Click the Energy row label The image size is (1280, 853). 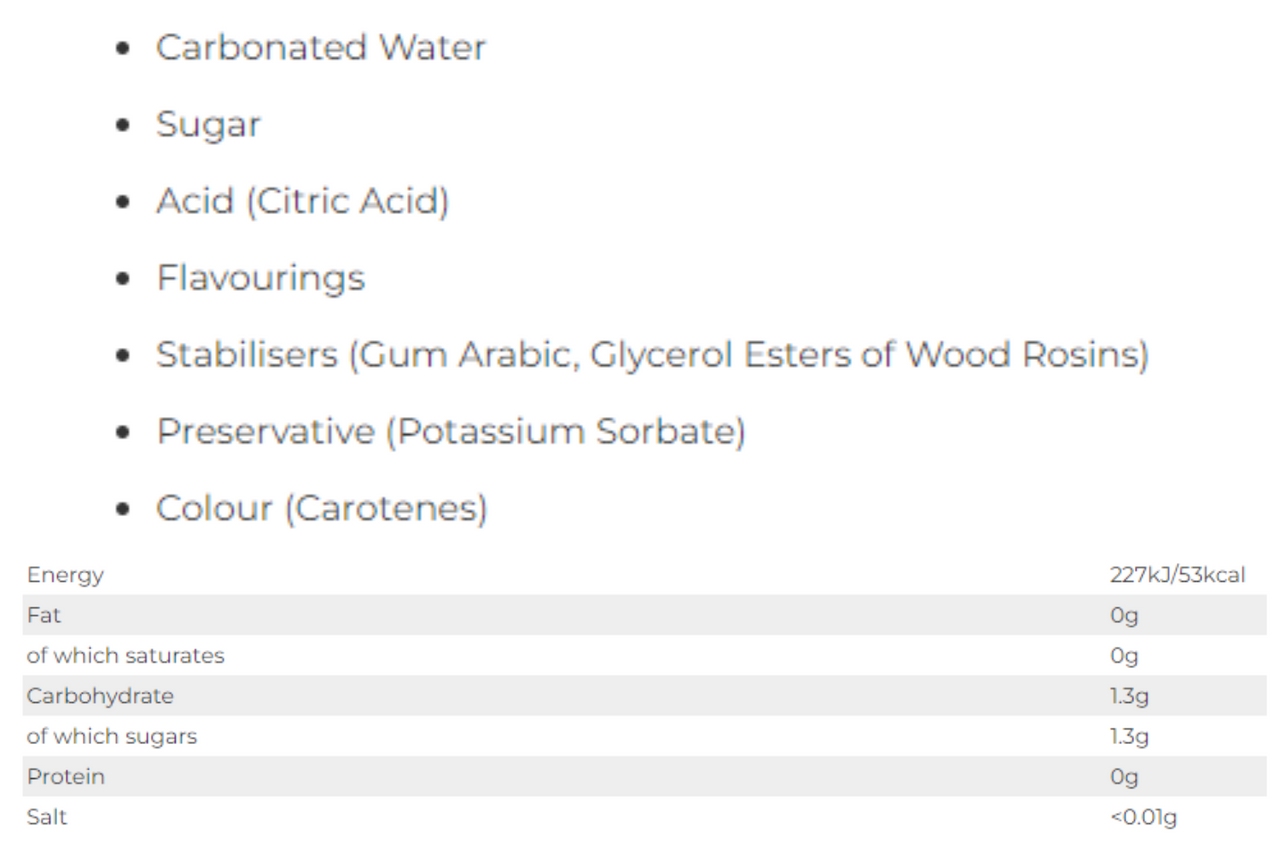(x=65, y=576)
